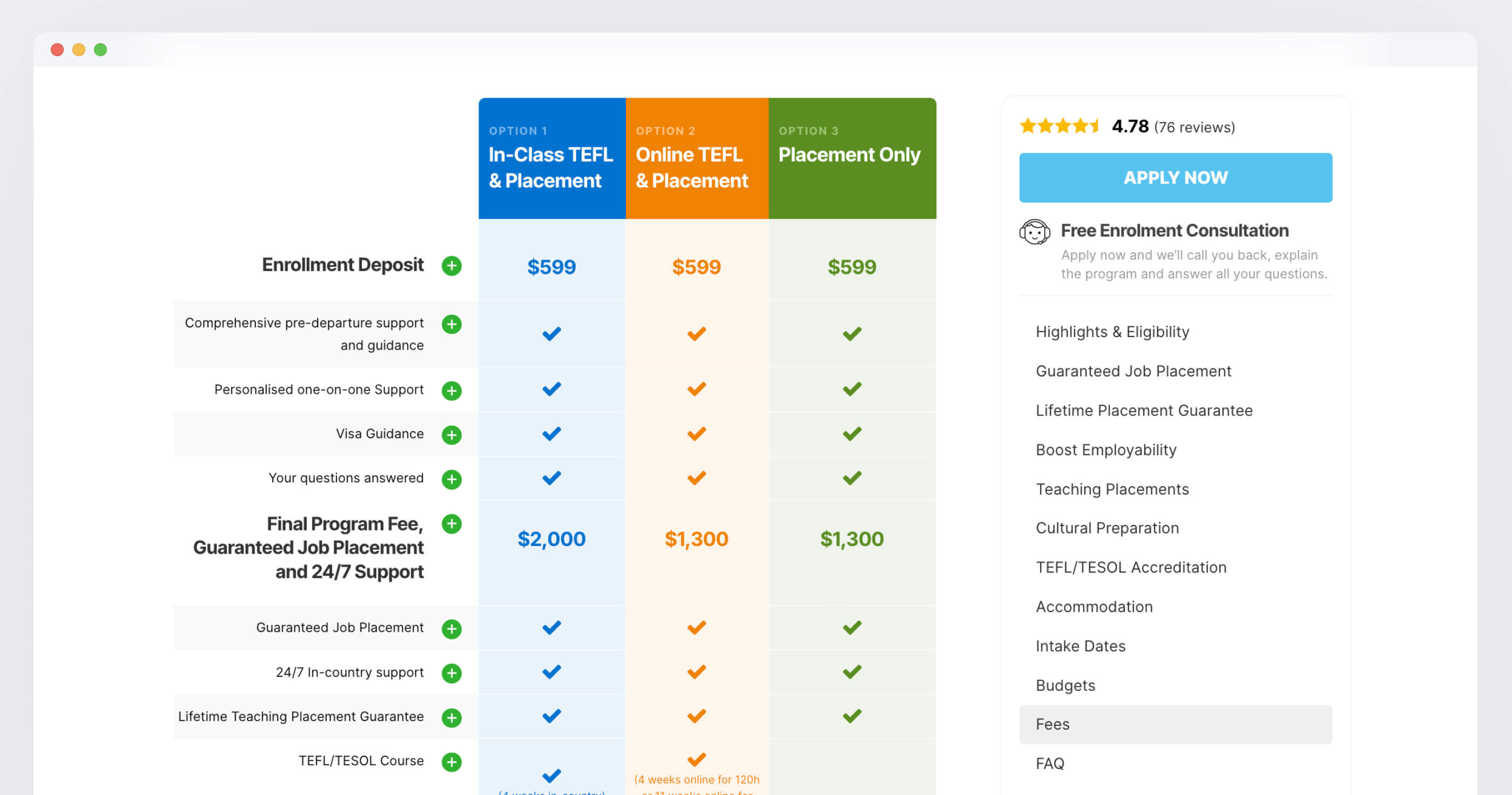Select the Fees sidebar item
This screenshot has height=795, width=1512.
point(1175,724)
